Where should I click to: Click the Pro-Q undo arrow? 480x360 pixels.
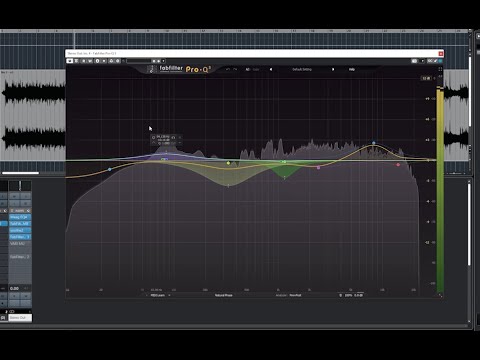pyautogui.click(x=228, y=69)
